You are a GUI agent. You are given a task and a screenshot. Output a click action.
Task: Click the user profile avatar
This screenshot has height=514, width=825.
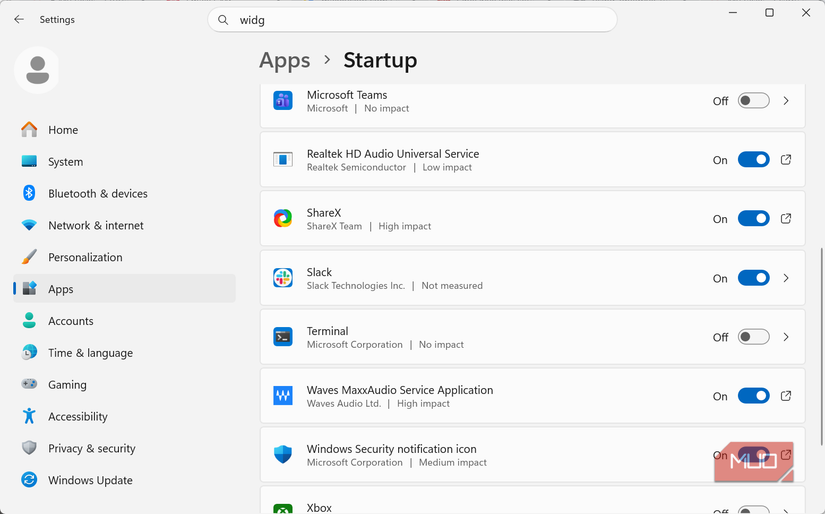coord(37,70)
